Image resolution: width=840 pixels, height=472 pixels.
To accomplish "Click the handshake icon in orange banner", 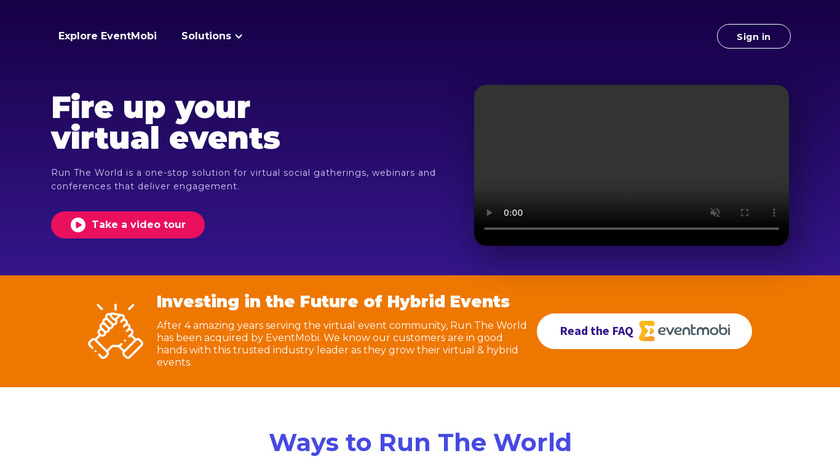I will click(x=115, y=331).
